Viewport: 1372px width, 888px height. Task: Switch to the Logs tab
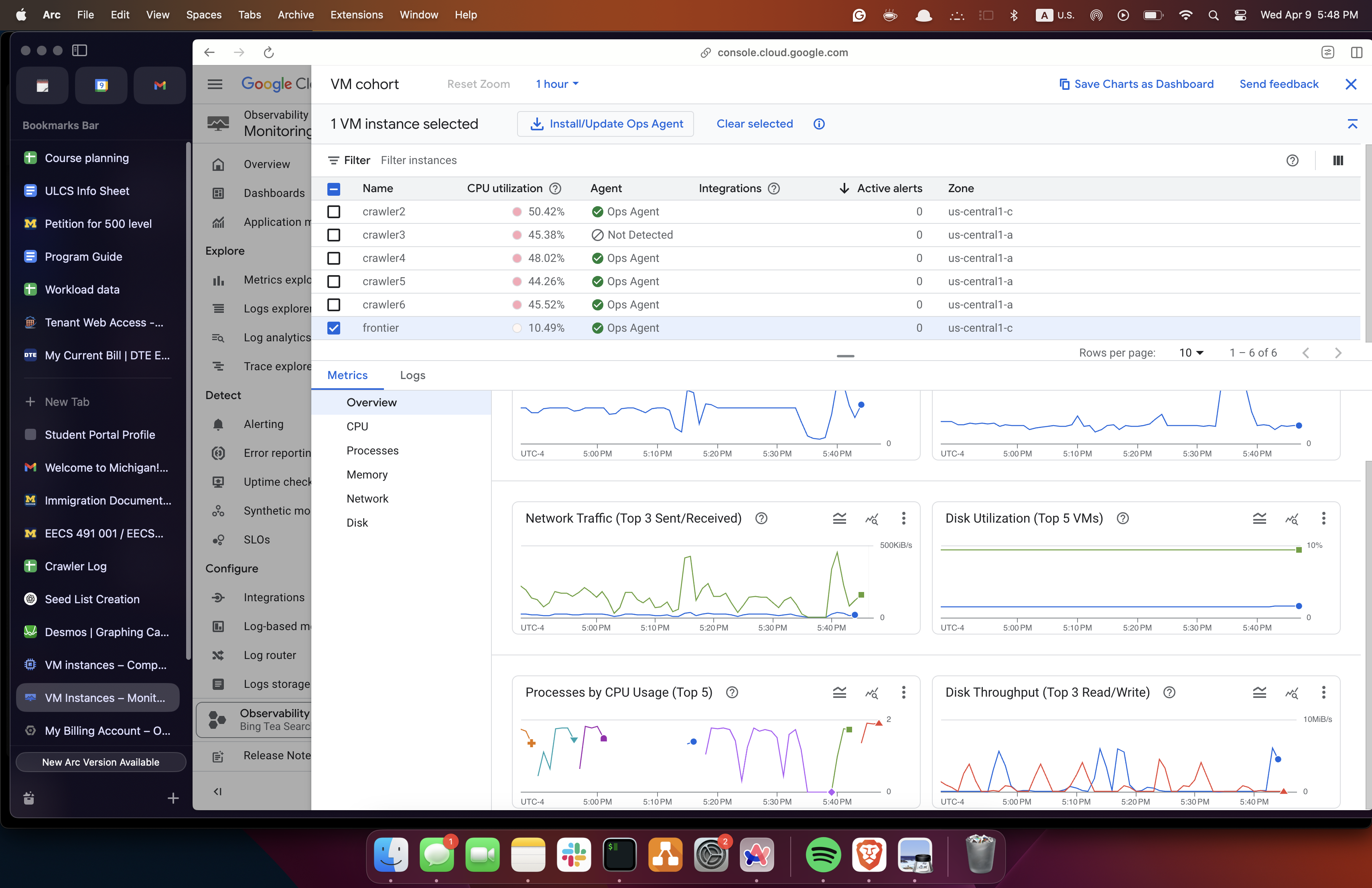coord(413,375)
